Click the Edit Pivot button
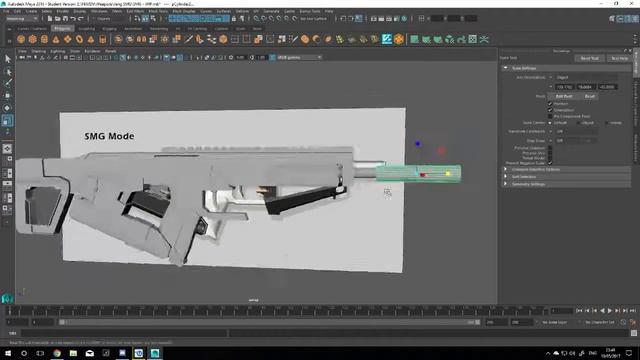The height and width of the screenshot is (360, 640). (564, 96)
